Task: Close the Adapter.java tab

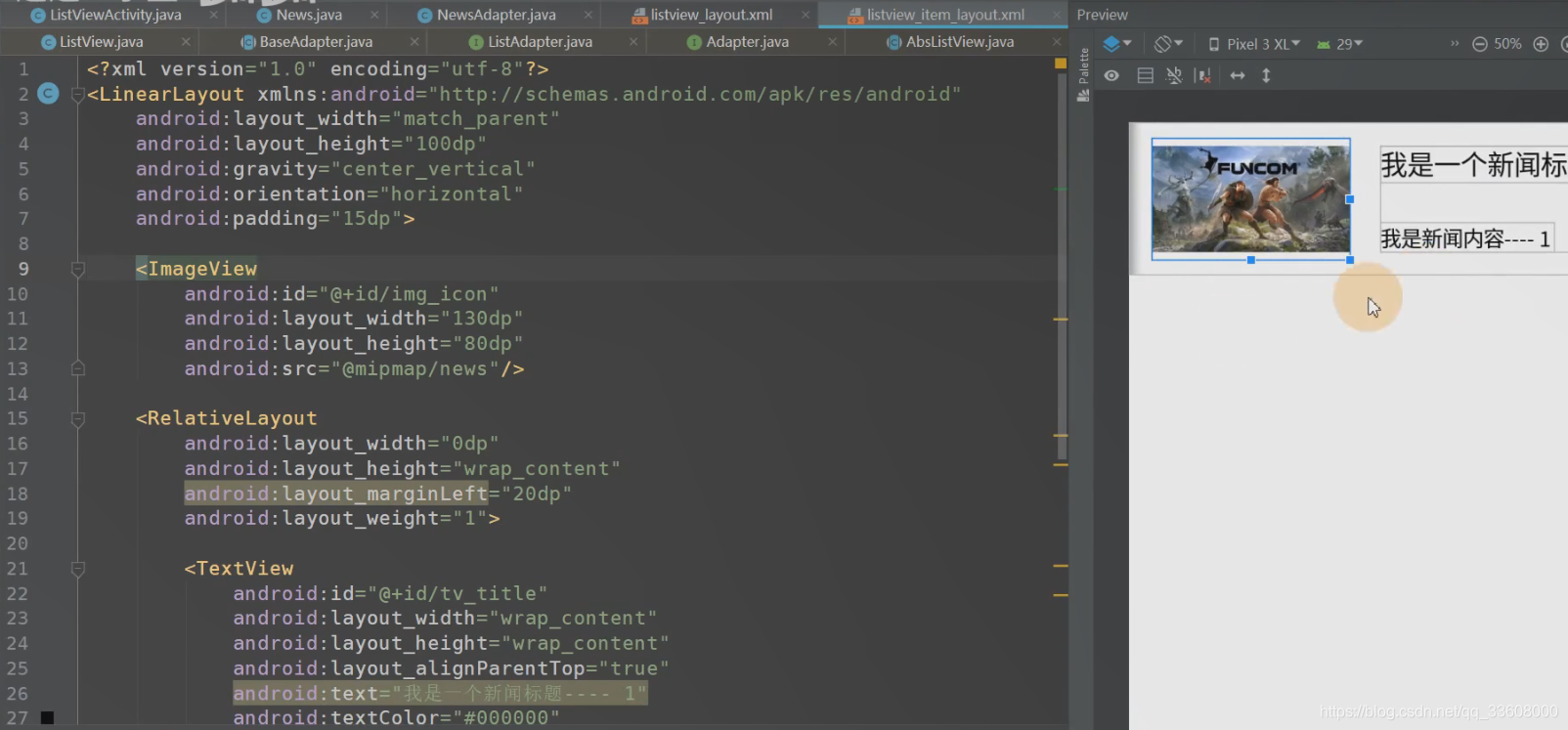Action: (x=832, y=42)
